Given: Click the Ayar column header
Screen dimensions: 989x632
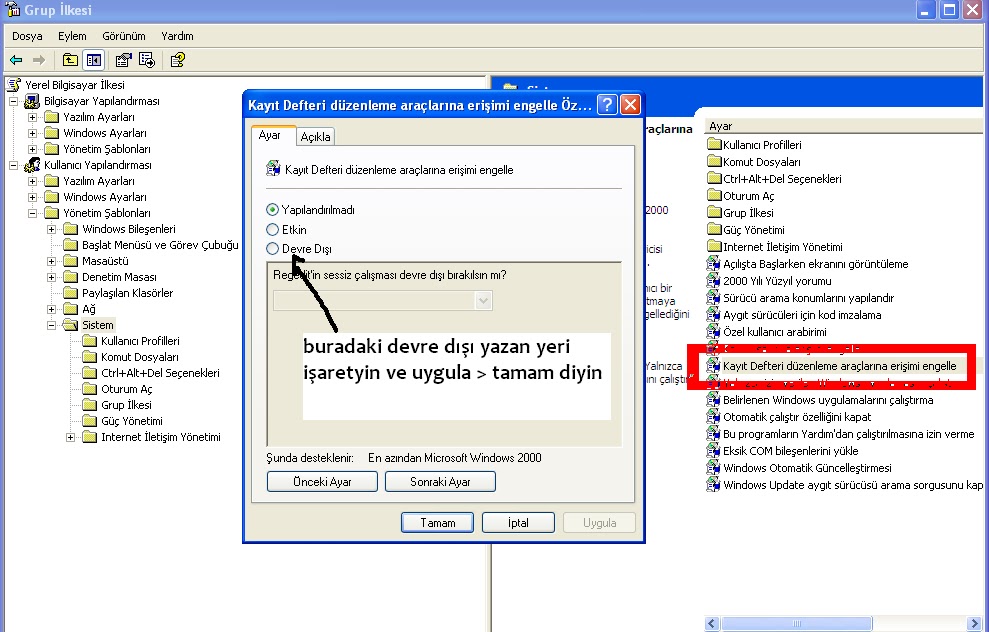Looking at the screenshot, I should 844,126.
